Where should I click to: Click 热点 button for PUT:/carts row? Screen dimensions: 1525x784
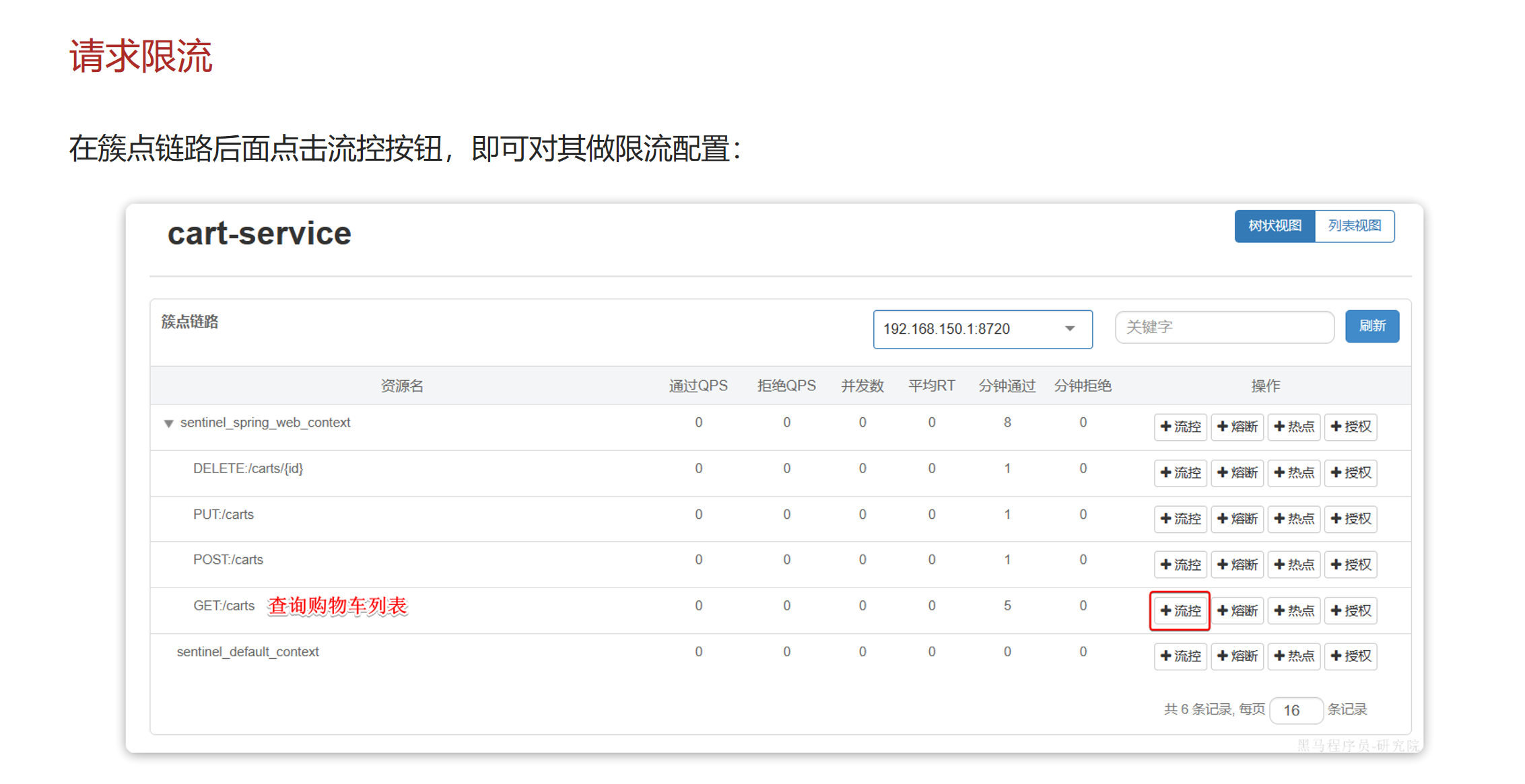tap(1293, 519)
